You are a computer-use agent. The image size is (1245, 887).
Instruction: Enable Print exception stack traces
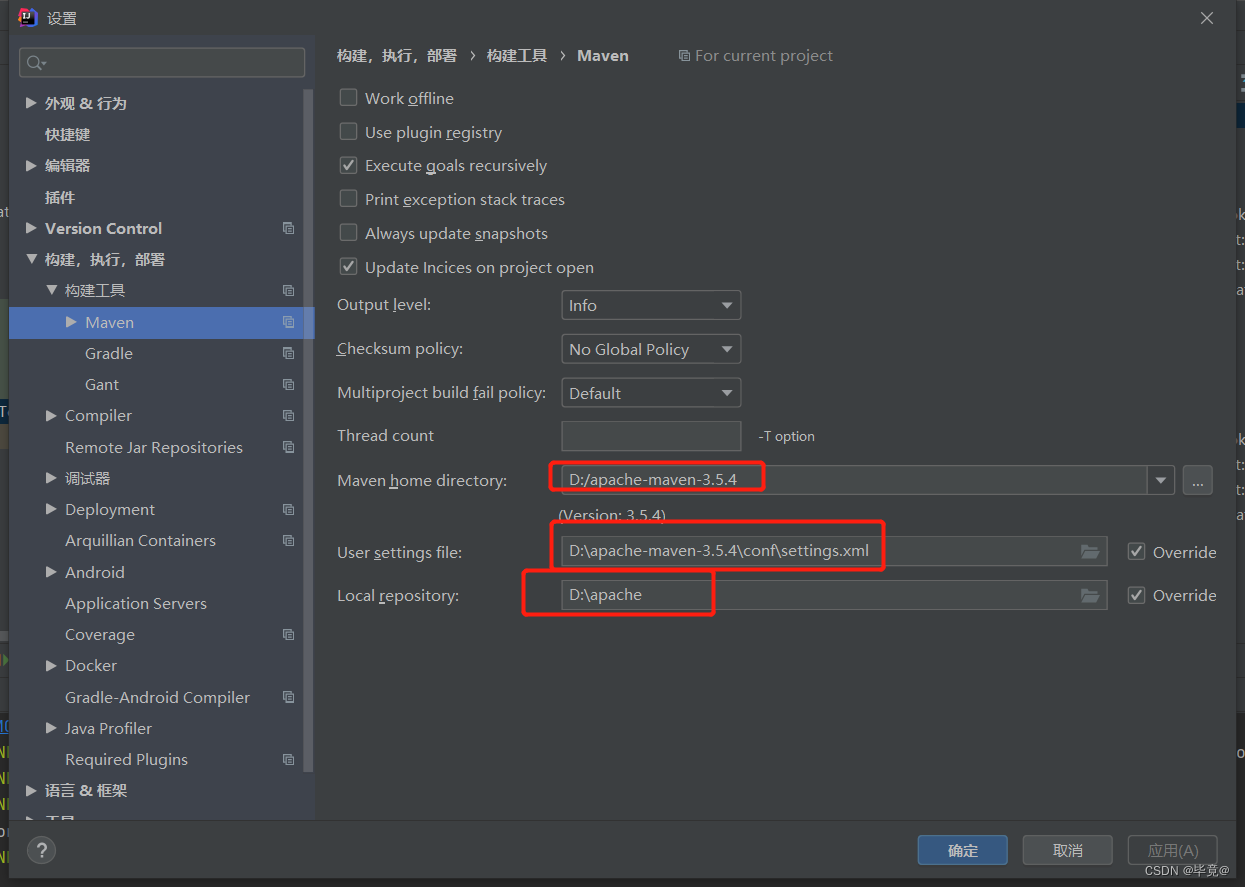coord(348,199)
